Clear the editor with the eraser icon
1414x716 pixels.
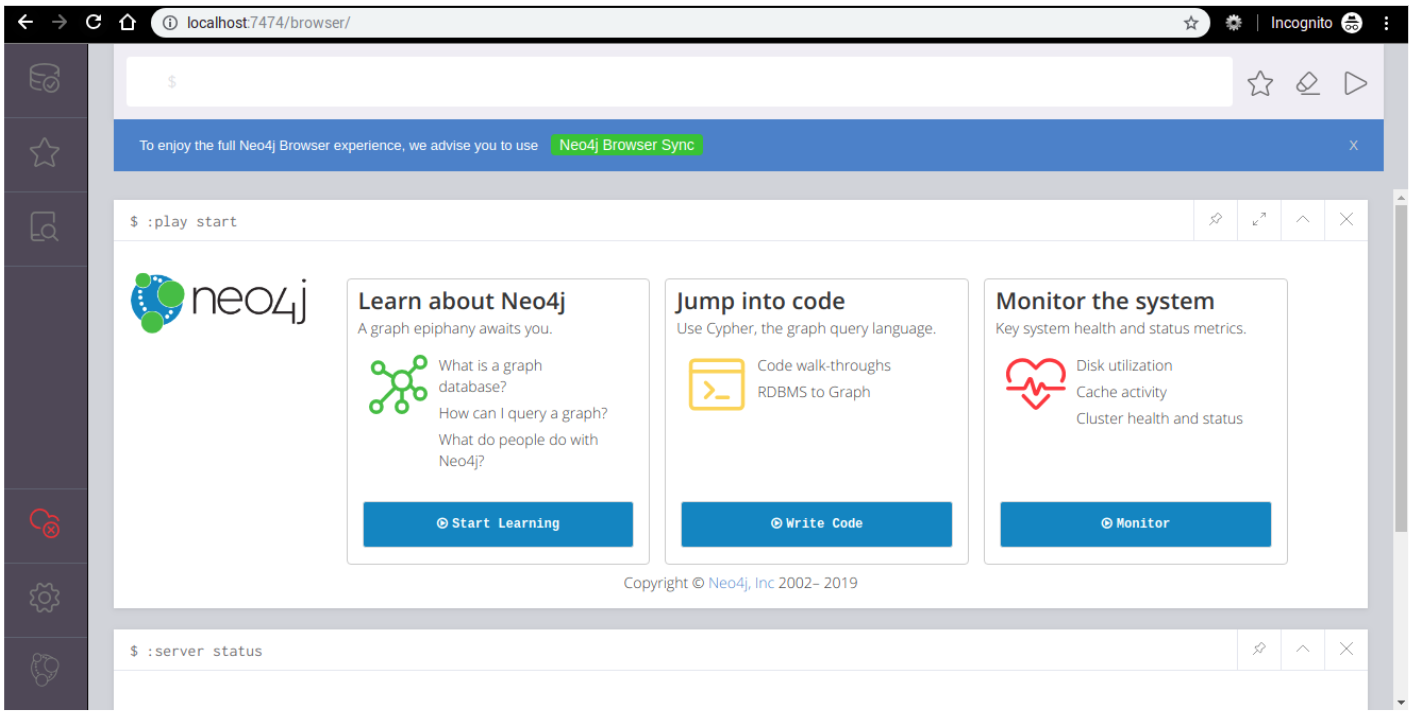click(1308, 83)
